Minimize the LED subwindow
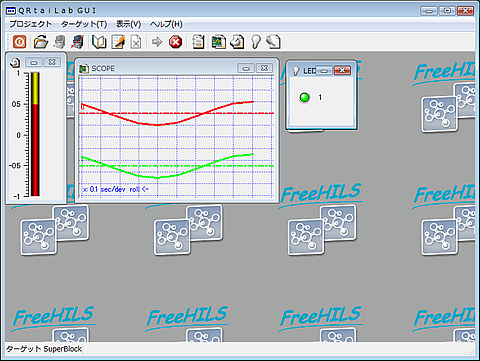The image size is (480, 361). [324, 71]
